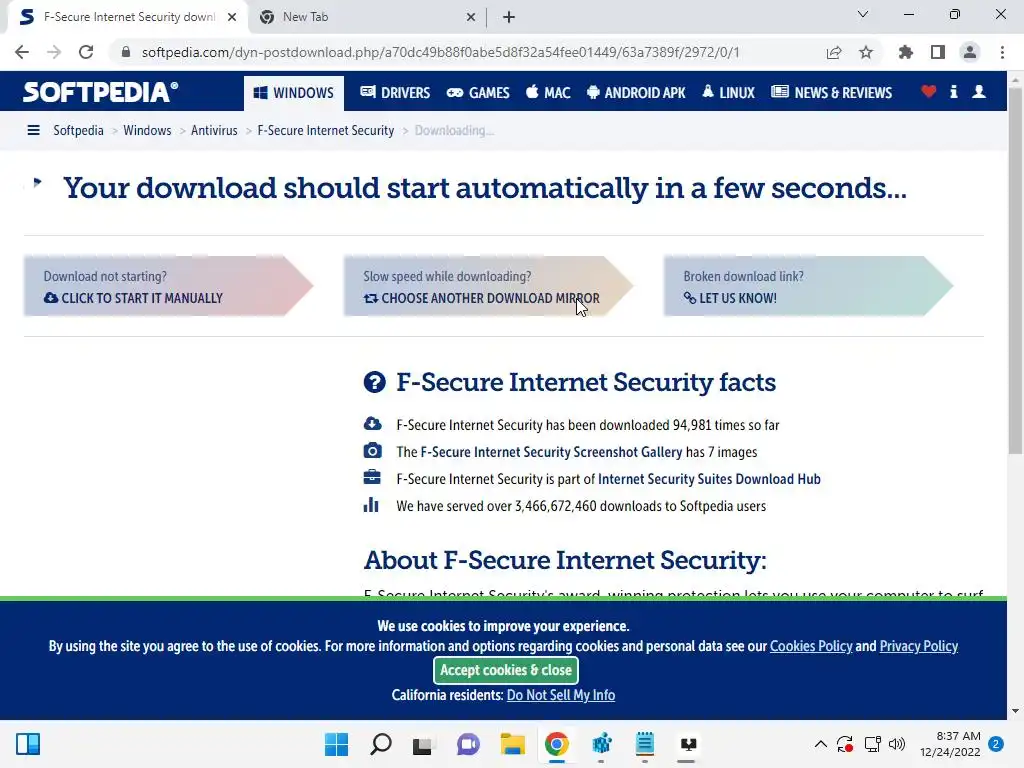Go back to the previous page
This screenshot has height=768, width=1024.
point(22,52)
